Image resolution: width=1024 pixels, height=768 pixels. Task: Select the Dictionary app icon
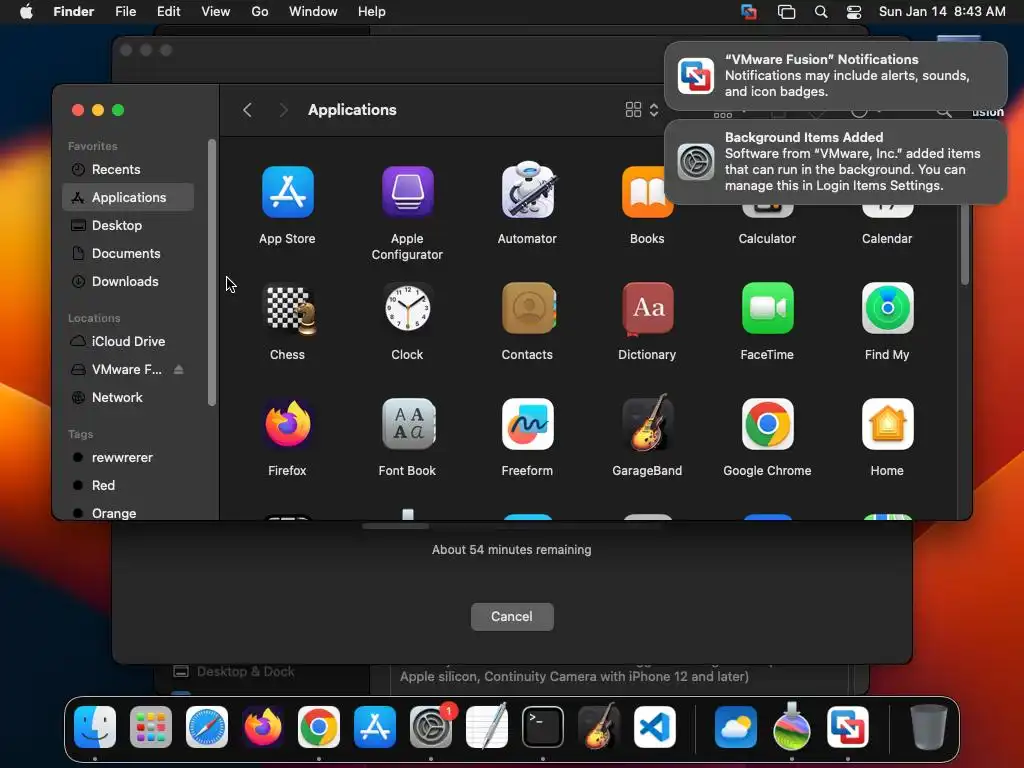(647, 308)
